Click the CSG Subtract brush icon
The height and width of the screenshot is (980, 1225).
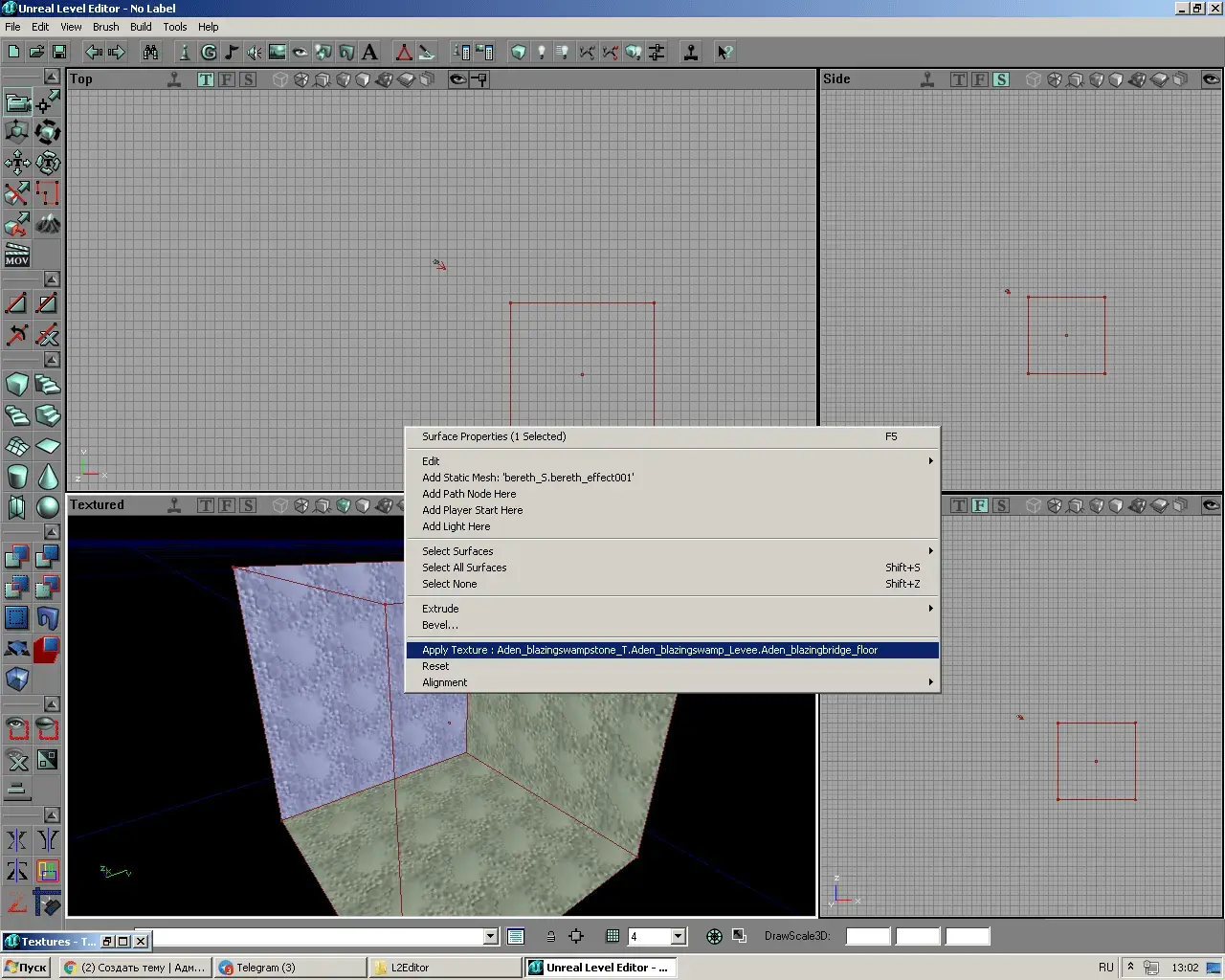[x=48, y=556]
